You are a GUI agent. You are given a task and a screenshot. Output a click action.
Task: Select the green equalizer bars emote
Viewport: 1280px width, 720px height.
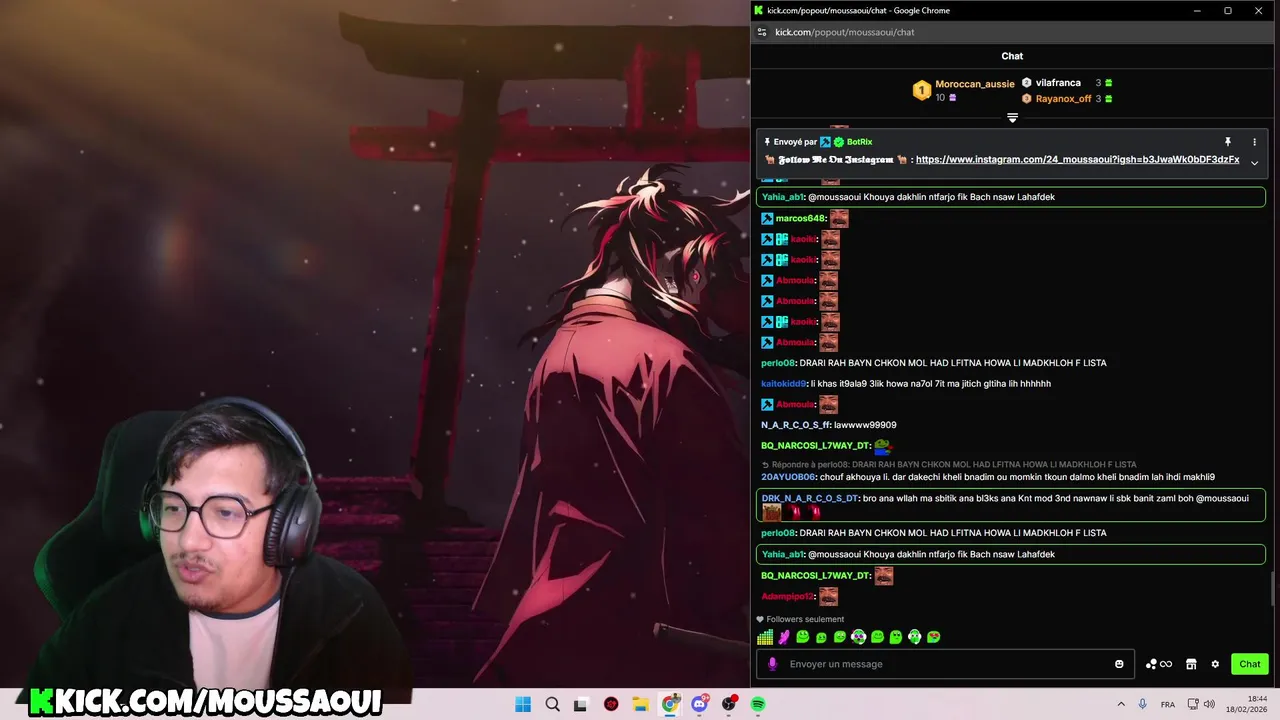pyautogui.click(x=765, y=637)
